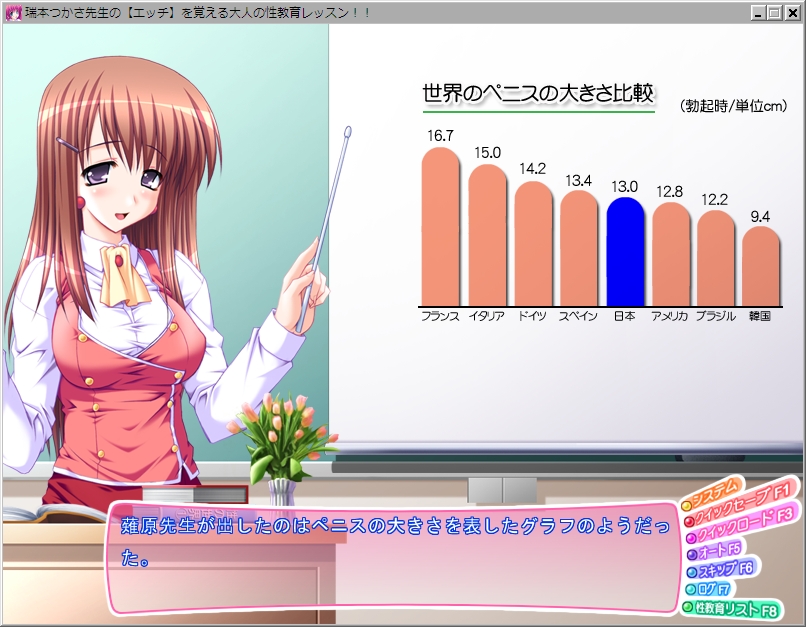Screen dimensions: 806x627
Task: Click the green dot icon beside 性教育リスト
Action: coord(688,607)
